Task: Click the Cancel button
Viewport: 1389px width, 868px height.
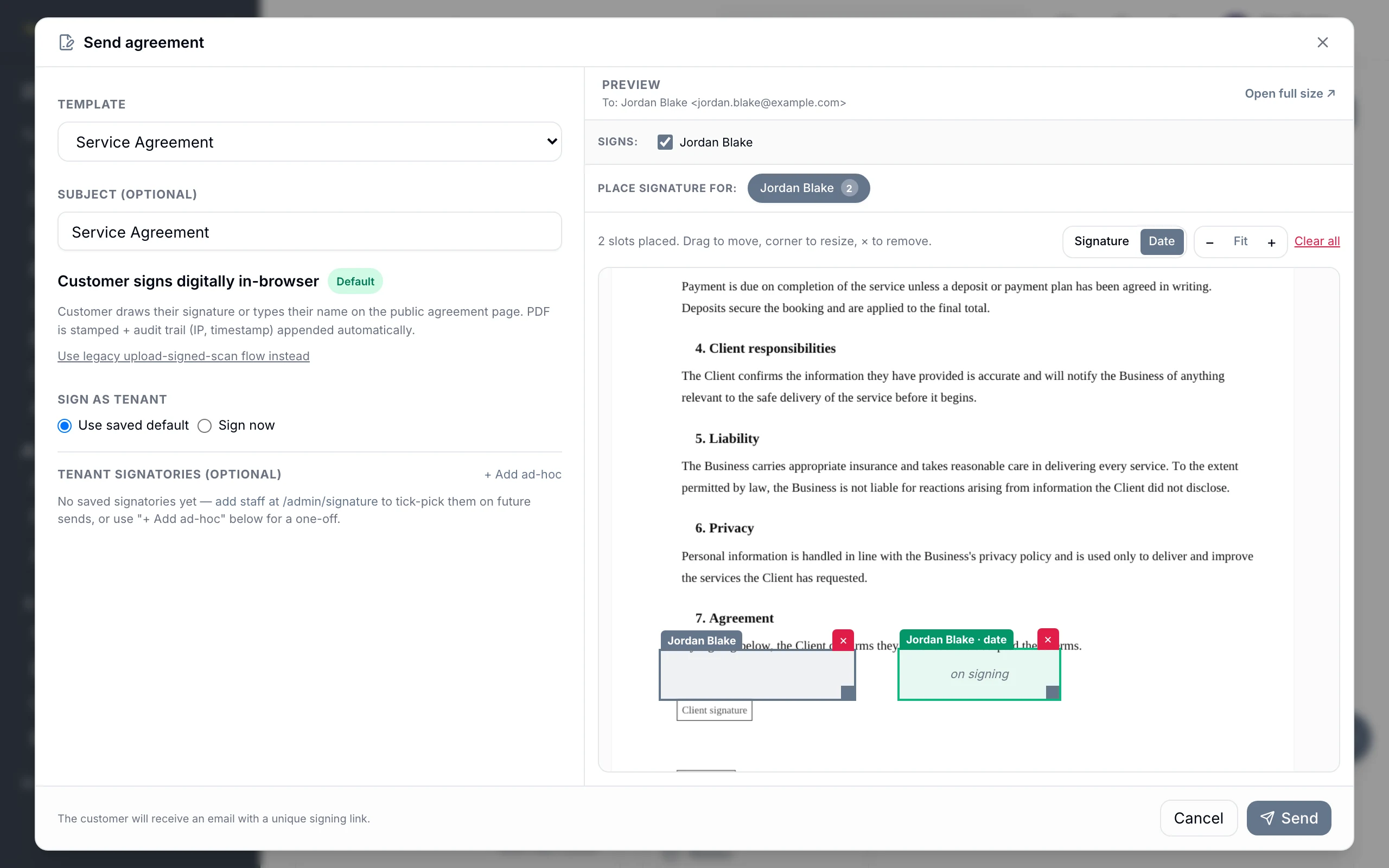Action: (x=1199, y=818)
